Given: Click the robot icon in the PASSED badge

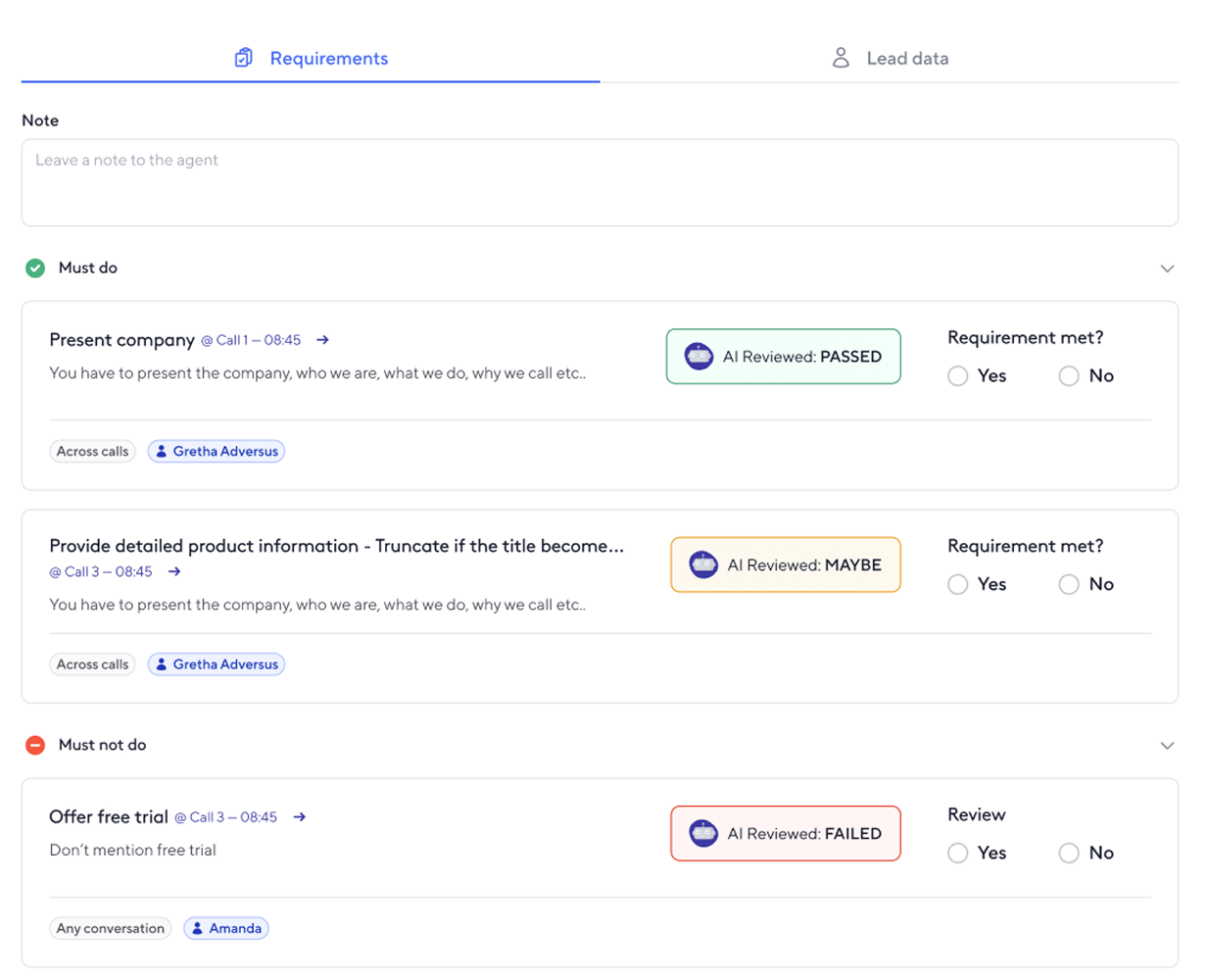Looking at the screenshot, I should [699, 357].
